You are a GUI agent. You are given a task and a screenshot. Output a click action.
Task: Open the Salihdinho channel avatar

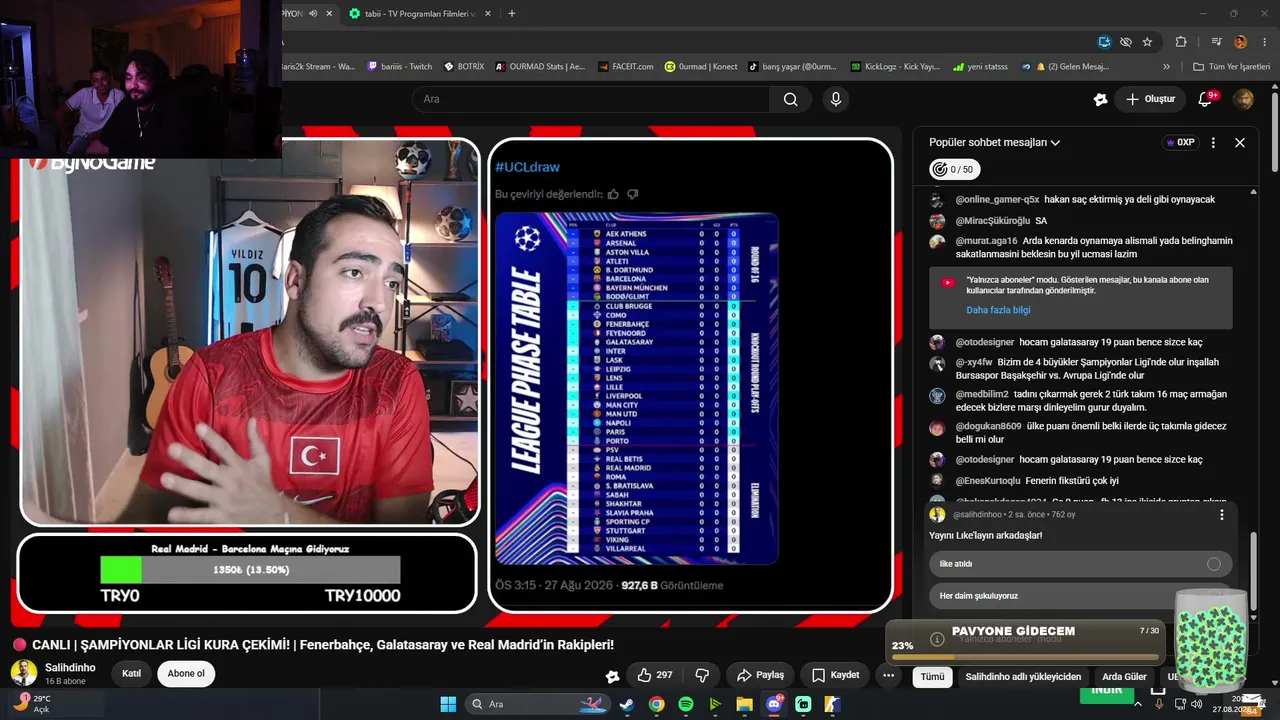(x=24, y=673)
